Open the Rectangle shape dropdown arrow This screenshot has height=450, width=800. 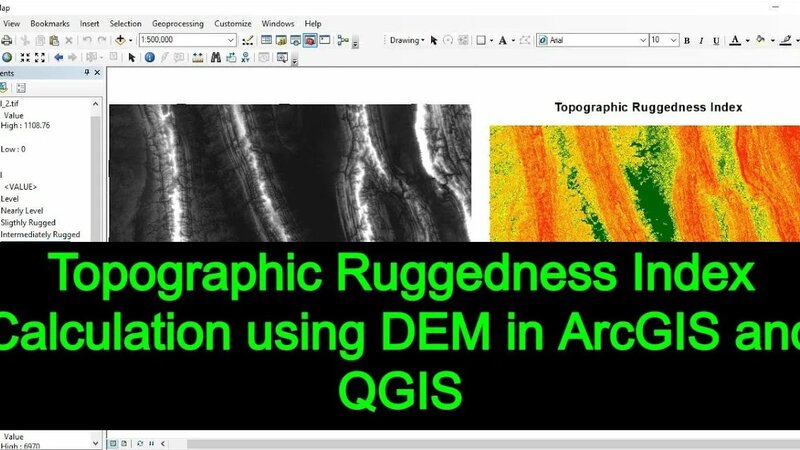click(491, 40)
